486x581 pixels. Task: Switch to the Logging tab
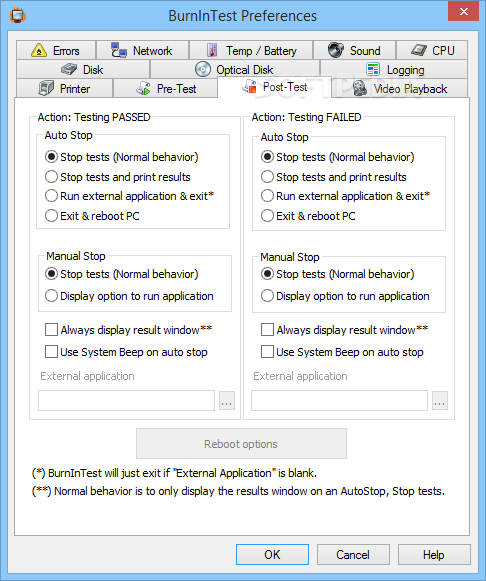(x=394, y=69)
